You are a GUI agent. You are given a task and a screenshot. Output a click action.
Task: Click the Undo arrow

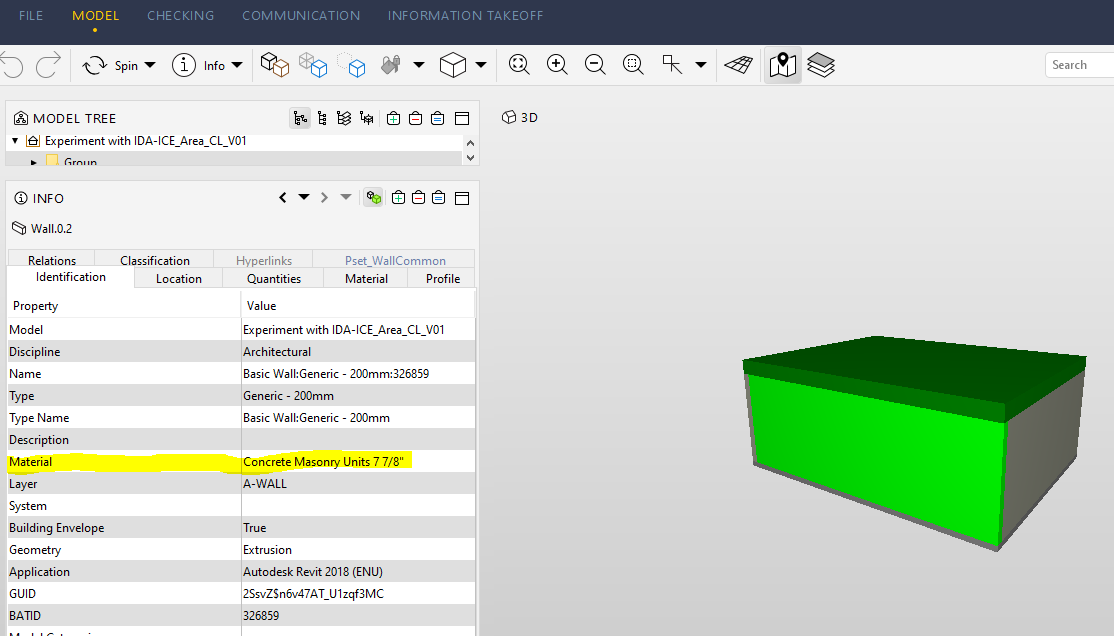click(x=13, y=65)
